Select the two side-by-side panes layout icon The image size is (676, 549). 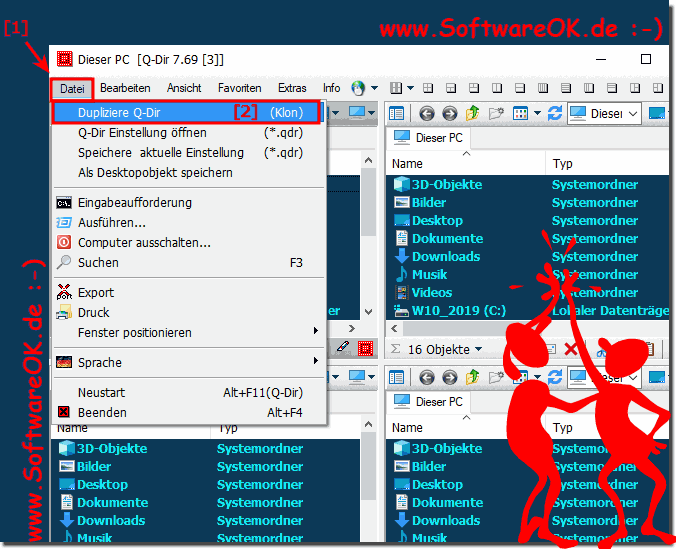point(497,88)
